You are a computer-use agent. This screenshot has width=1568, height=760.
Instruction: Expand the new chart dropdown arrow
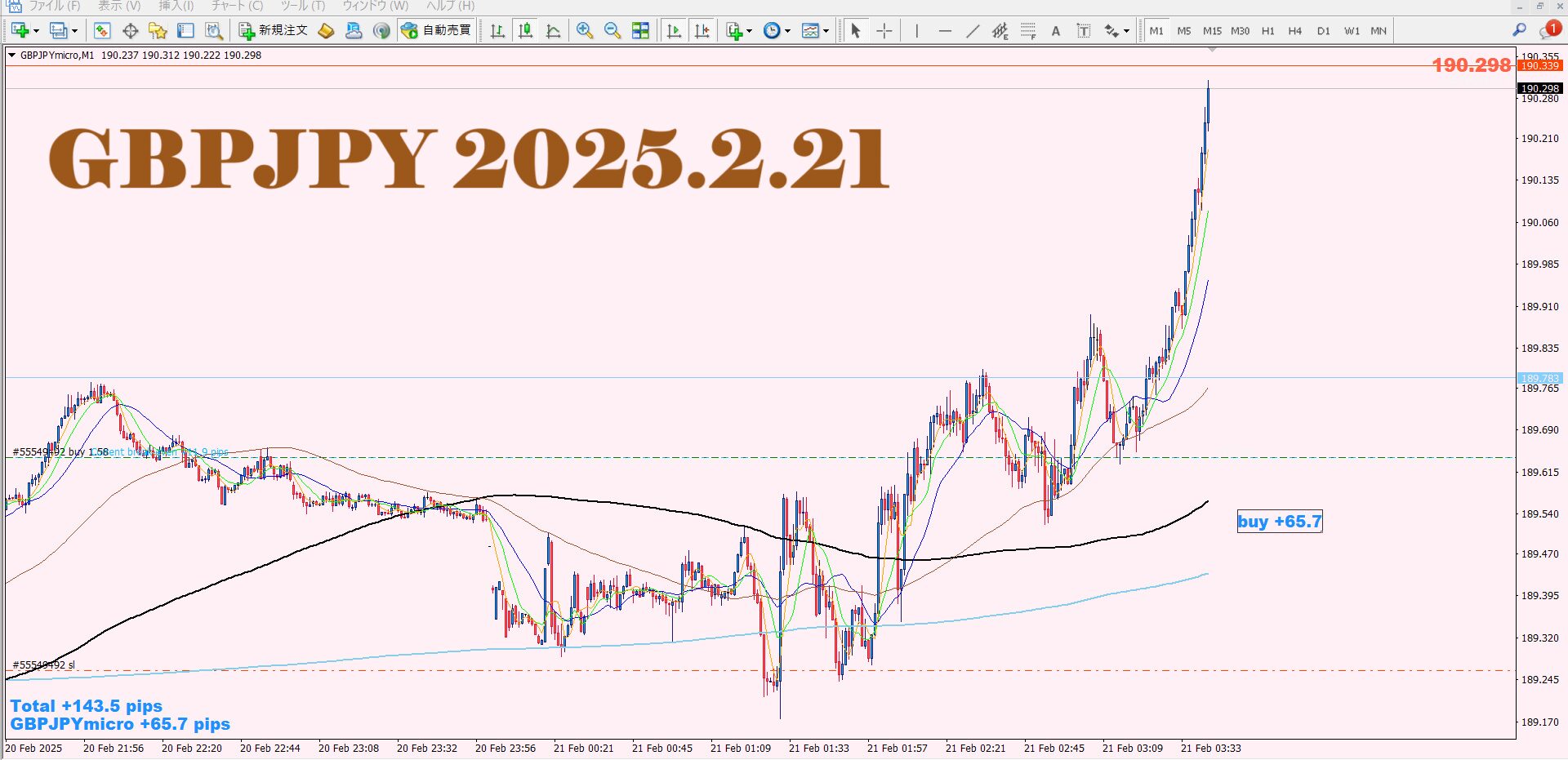35,31
